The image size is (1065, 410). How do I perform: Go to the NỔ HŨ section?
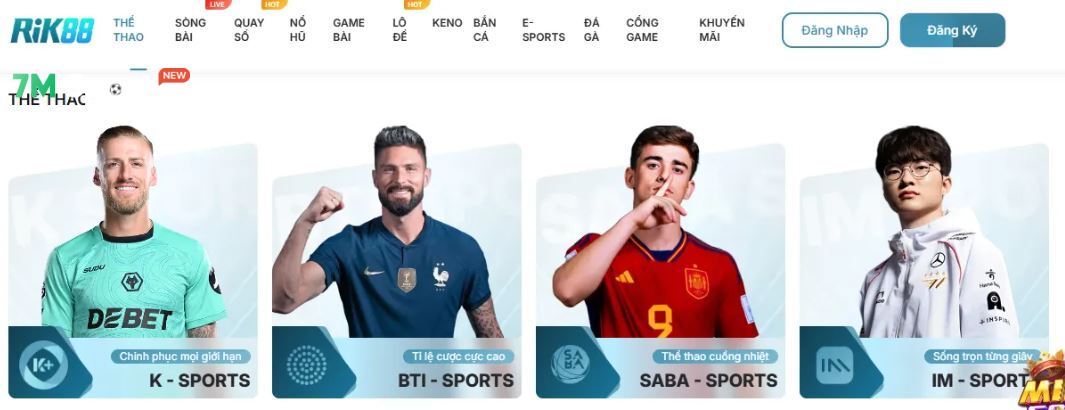pos(297,30)
